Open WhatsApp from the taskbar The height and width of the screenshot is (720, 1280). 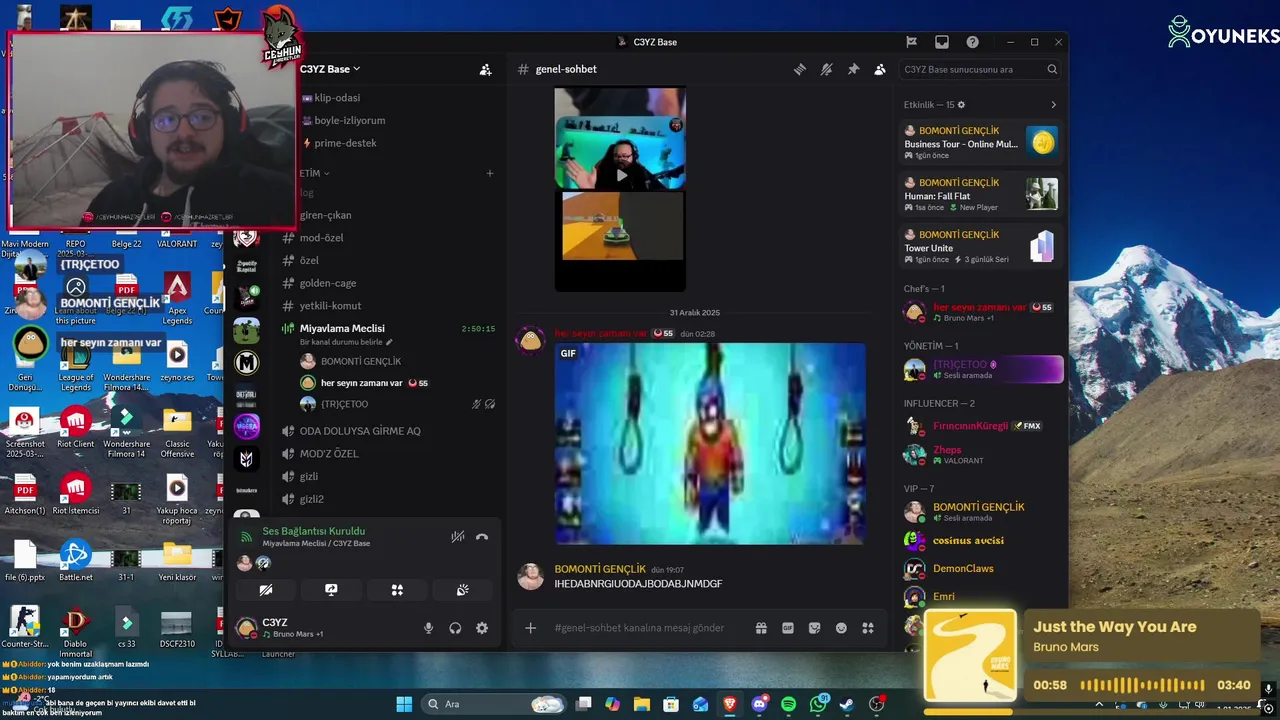(x=818, y=704)
